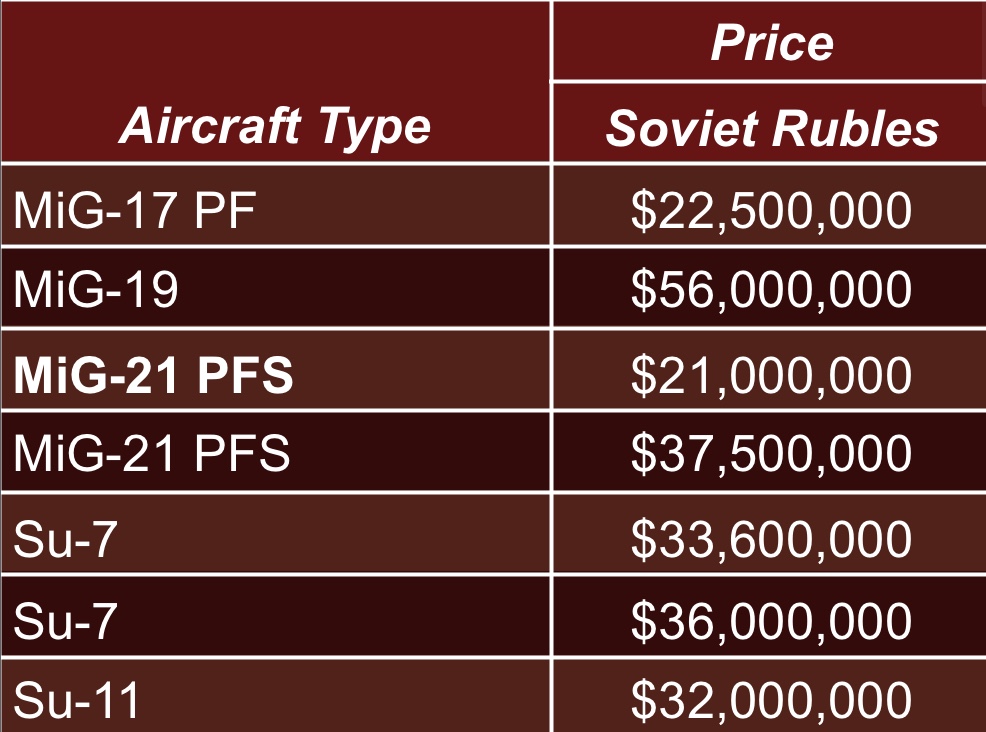The image size is (986, 732).
Task: Click the $37,500,000 price cell
Action: coord(771,455)
